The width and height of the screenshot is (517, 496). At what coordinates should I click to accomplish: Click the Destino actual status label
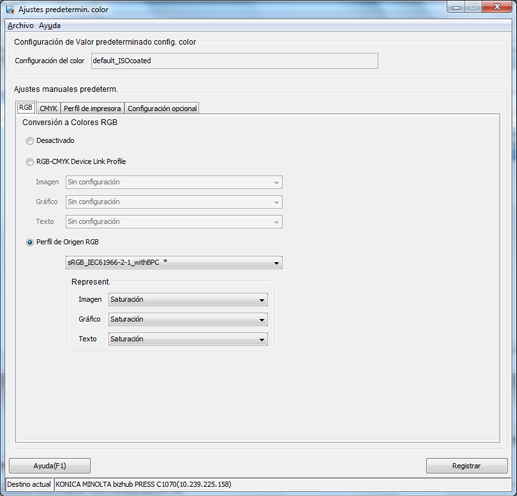[x=29, y=484]
